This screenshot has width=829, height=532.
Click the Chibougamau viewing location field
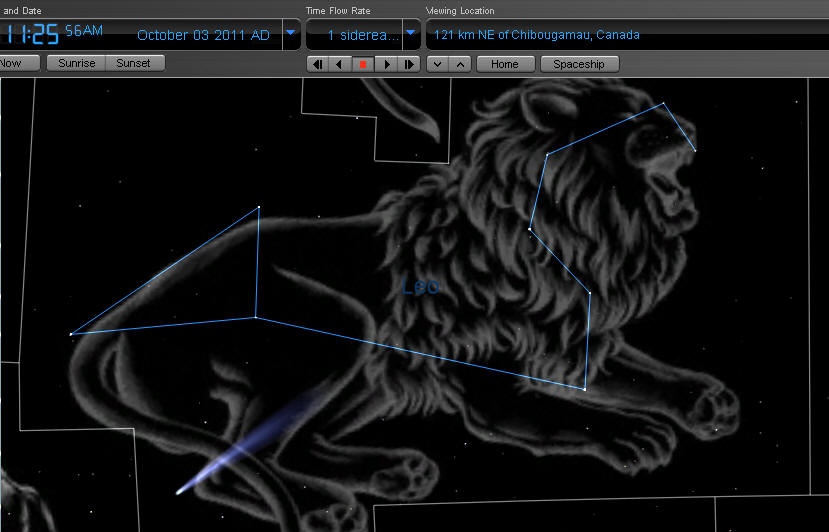(x=627, y=34)
